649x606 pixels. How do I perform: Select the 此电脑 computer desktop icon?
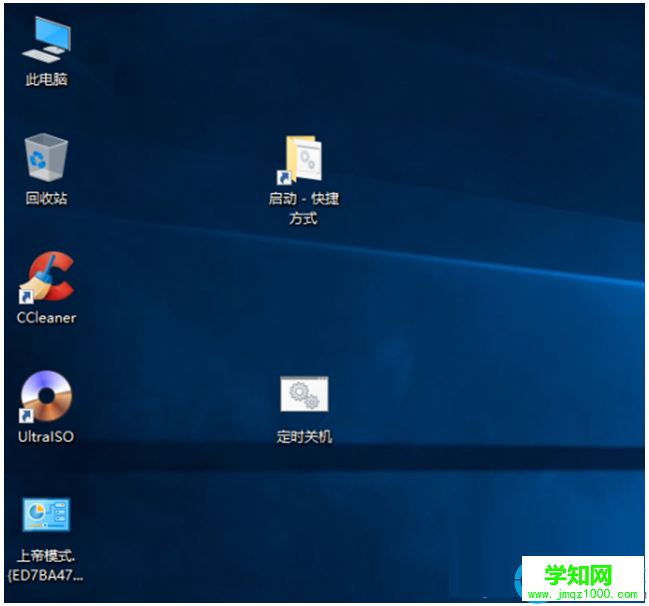[x=46, y=40]
